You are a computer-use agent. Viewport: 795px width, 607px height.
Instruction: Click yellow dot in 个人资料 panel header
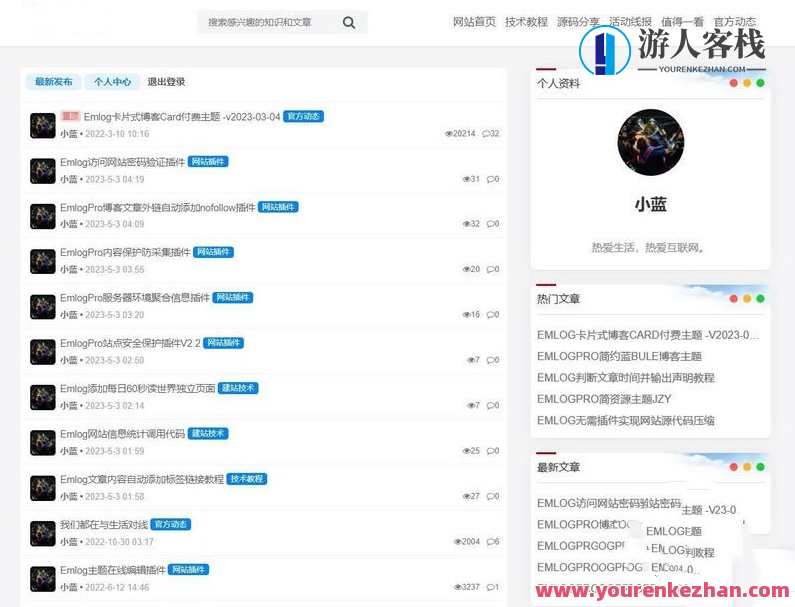pyautogui.click(x=747, y=83)
